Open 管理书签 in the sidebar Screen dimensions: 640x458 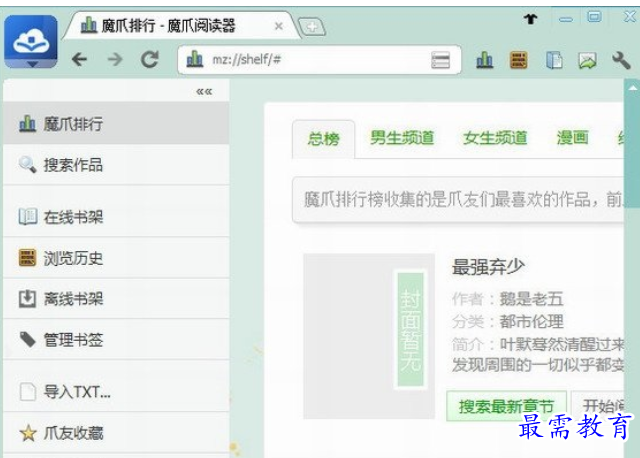point(116,340)
